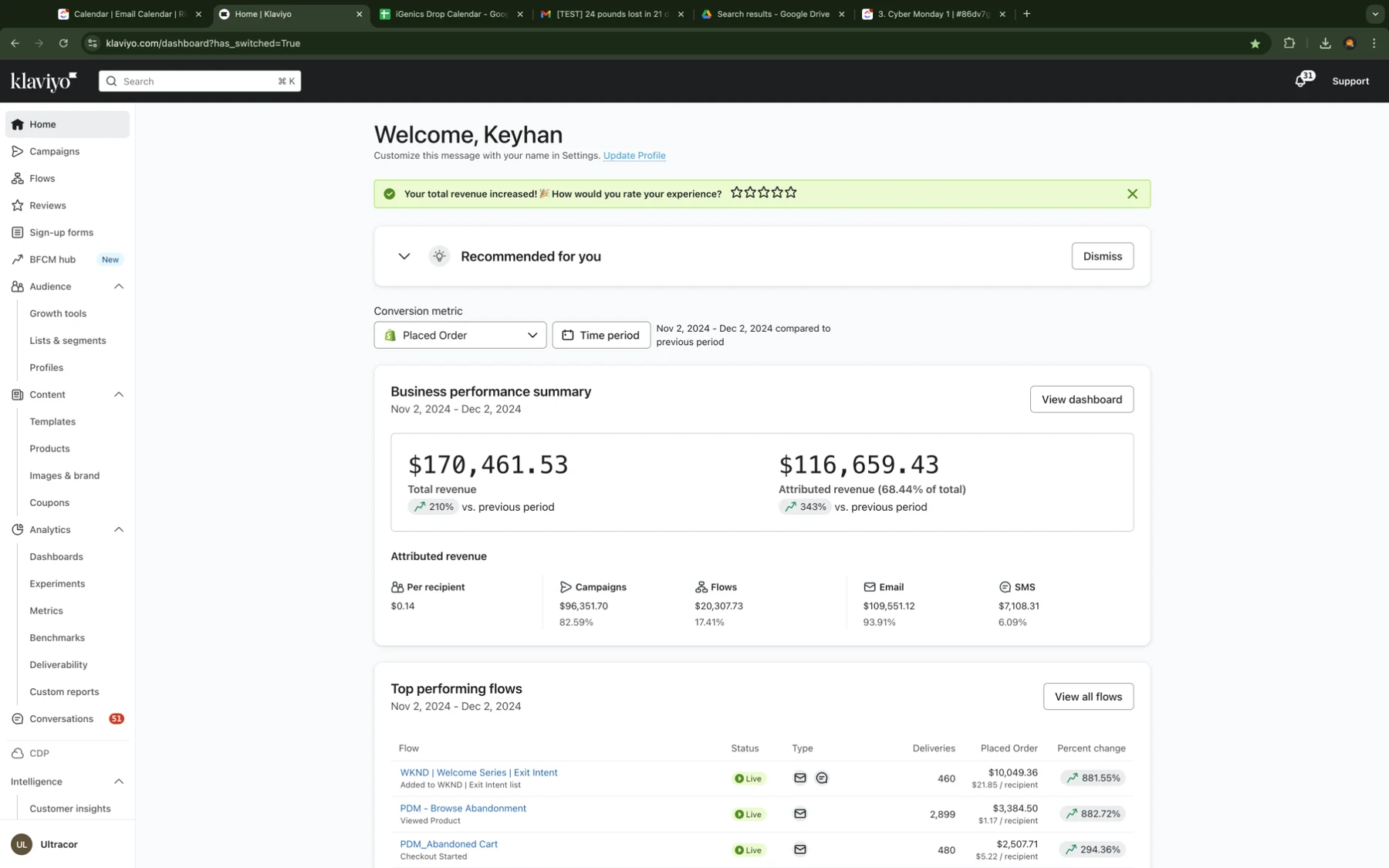Click SMS type icon for Welcome Series flow

[822, 778]
